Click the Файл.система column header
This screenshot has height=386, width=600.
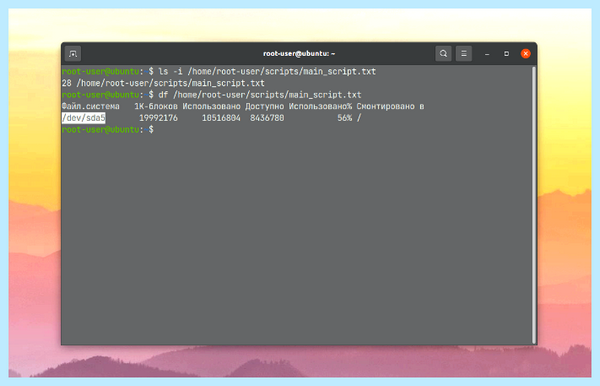tap(91, 106)
